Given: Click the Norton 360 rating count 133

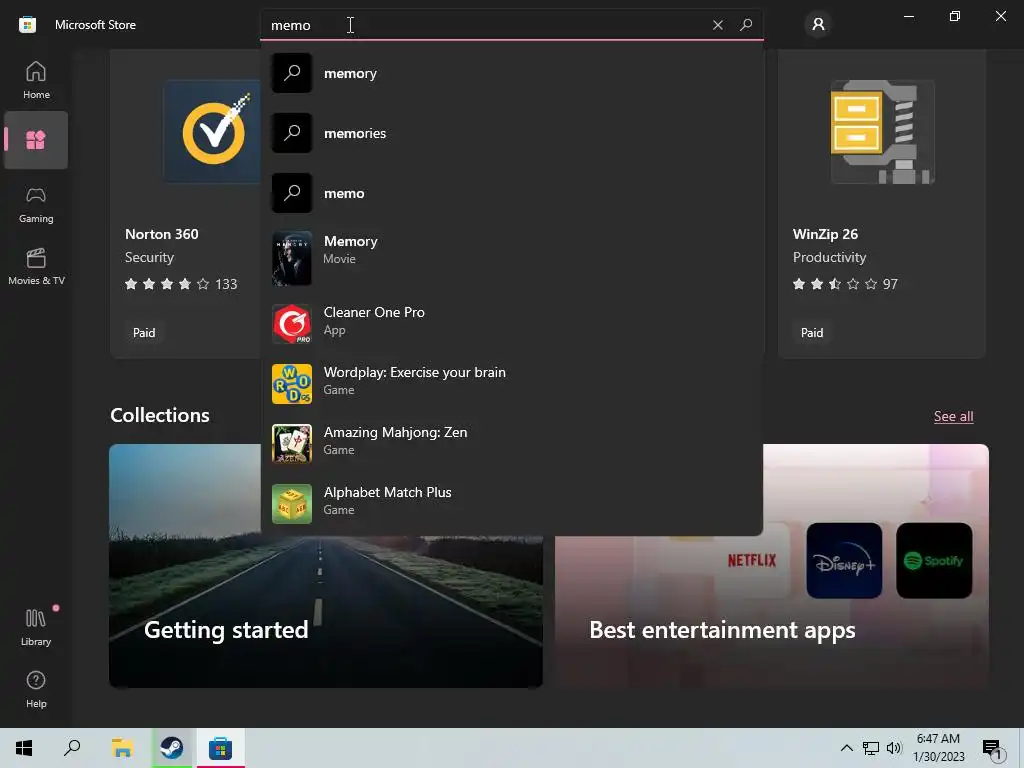Looking at the screenshot, I should pyautogui.click(x=226, y=284).
